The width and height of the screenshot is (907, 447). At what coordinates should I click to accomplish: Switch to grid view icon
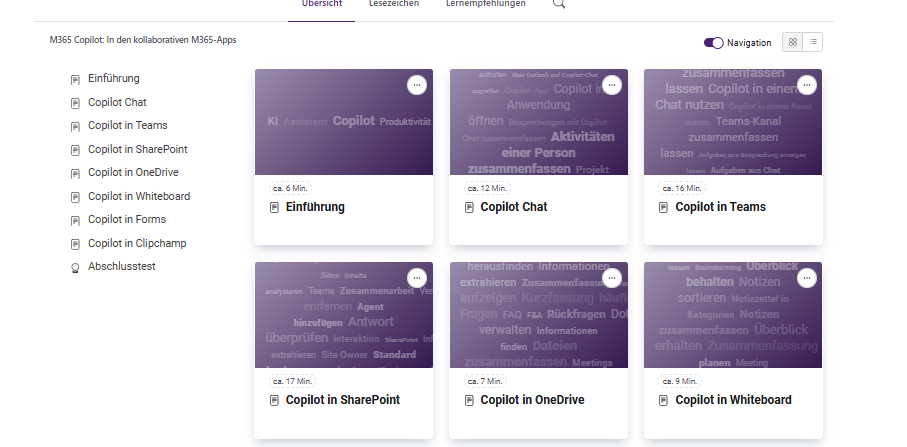[792, 42]
